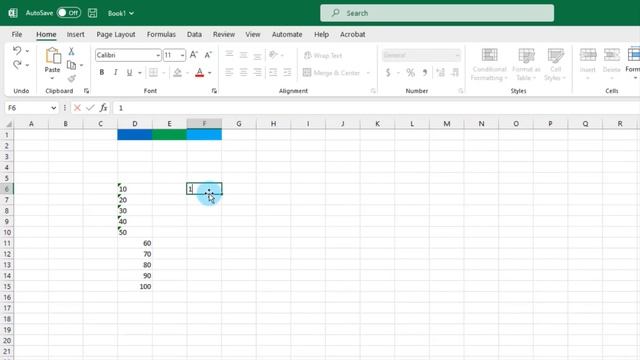The height and width of the screenshot is (360, 640).
Task: Apply Underline formatting
Action: pyautogui.click(x=129, y=73)
